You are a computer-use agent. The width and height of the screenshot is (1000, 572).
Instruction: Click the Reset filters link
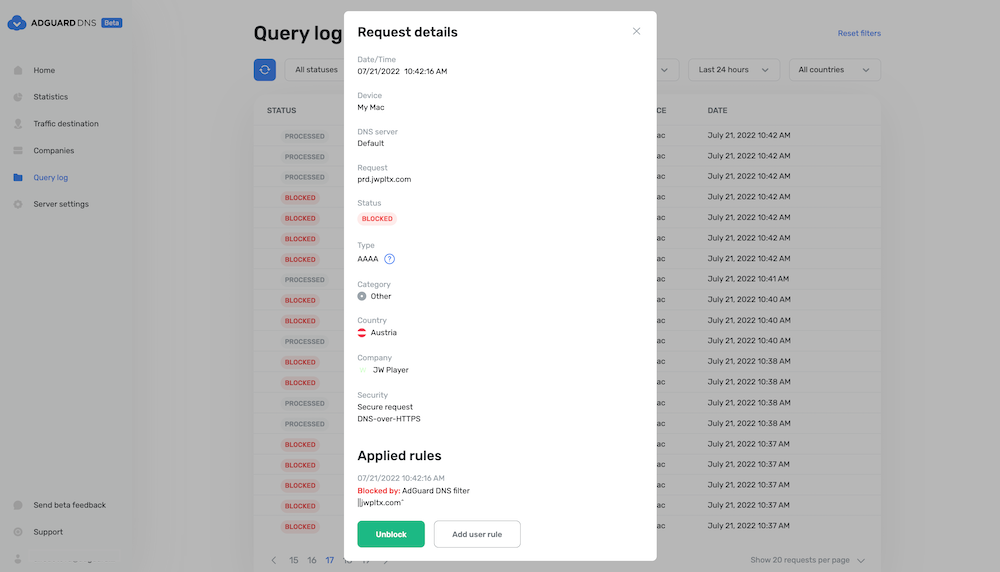click(x=859, y=33)
